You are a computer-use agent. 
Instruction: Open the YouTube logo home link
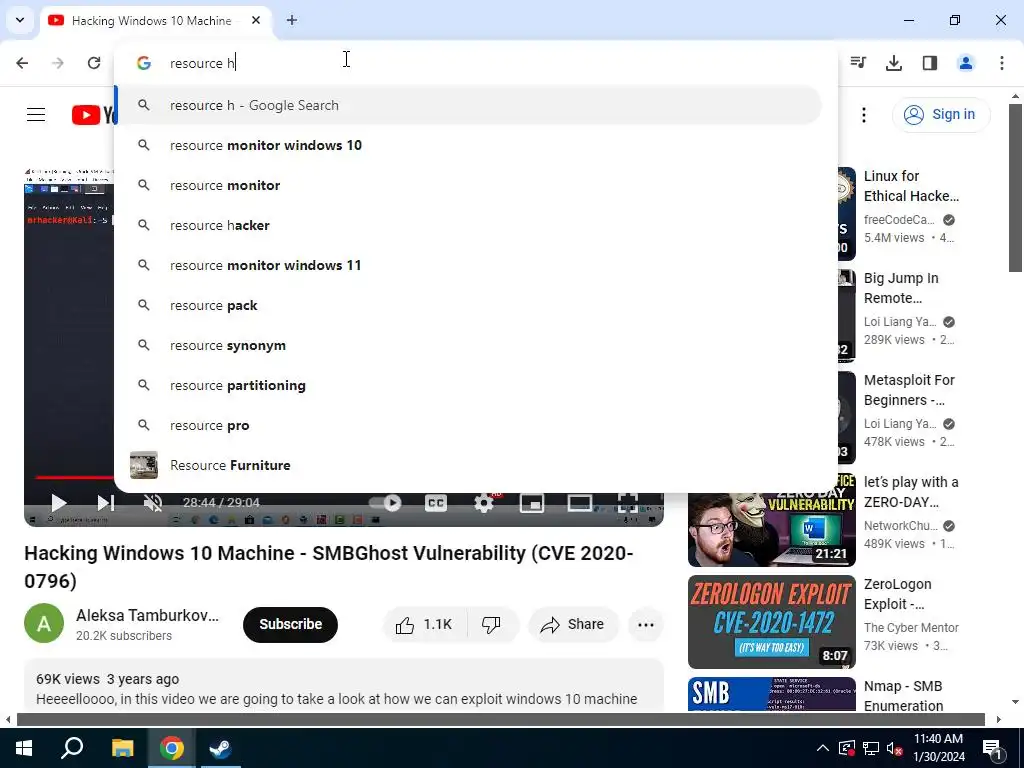click(93, 115)
